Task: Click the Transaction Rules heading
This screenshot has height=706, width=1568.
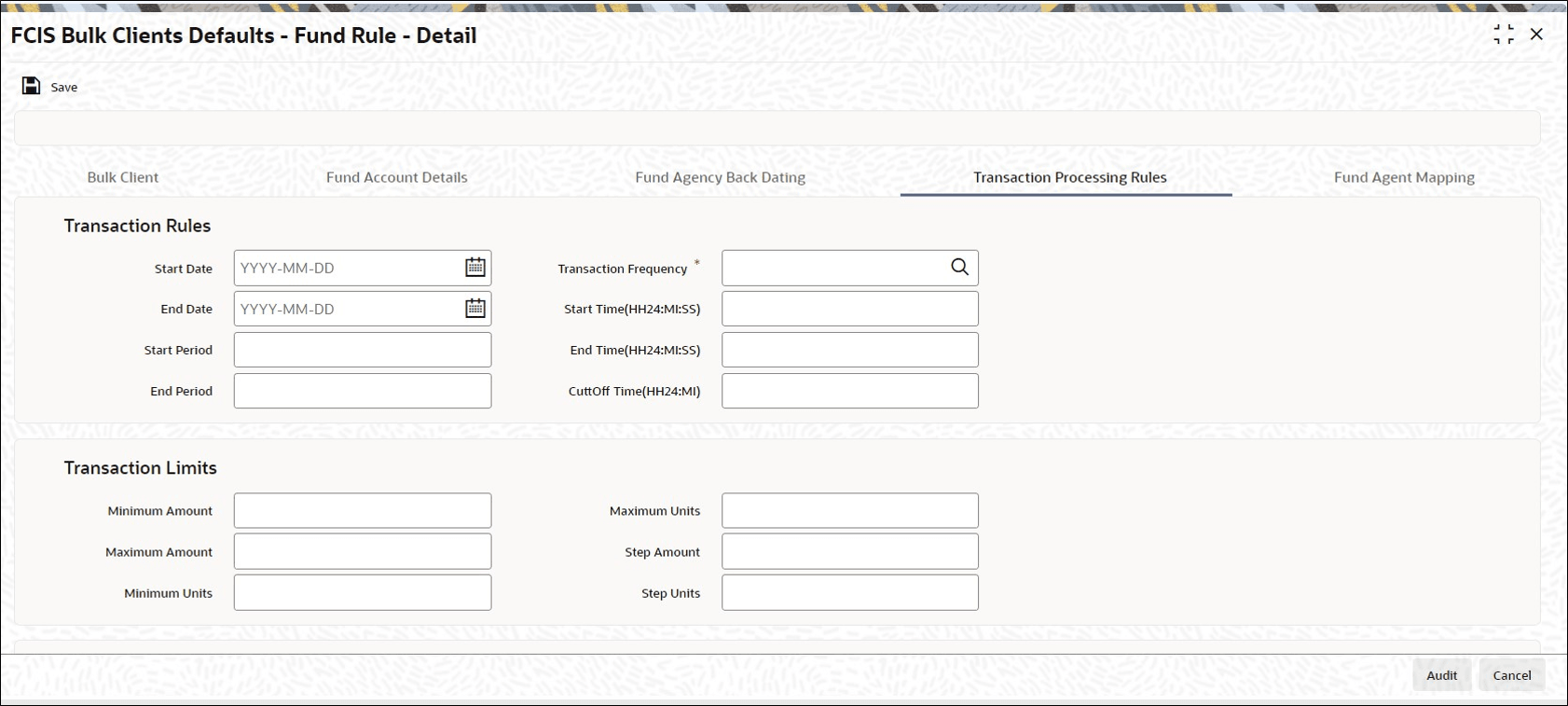Action: 137,226
